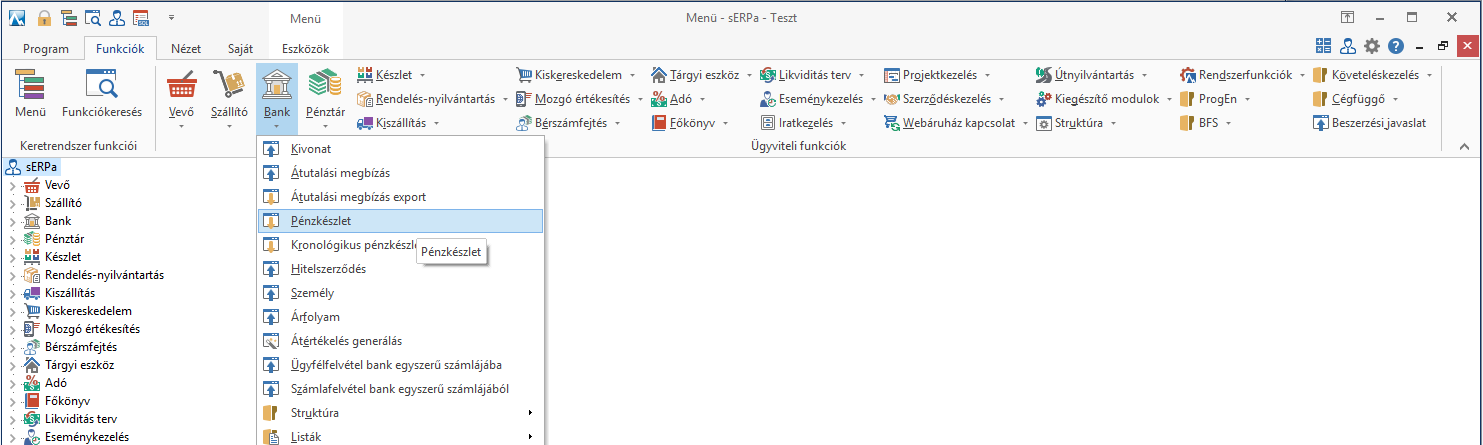Select the sERPa root node
Viewport: 1483px width, 445px height.
[x=42, y=167]
